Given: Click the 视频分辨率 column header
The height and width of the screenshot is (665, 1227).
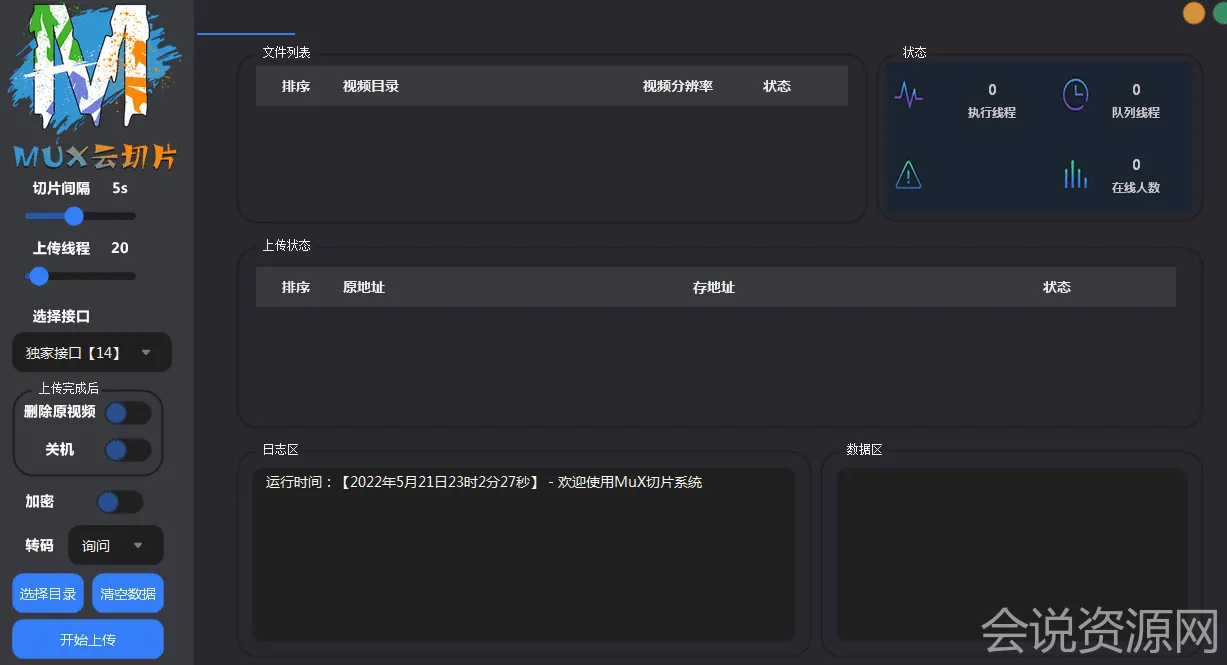Looking at the screenshot, I should [677, 87].
